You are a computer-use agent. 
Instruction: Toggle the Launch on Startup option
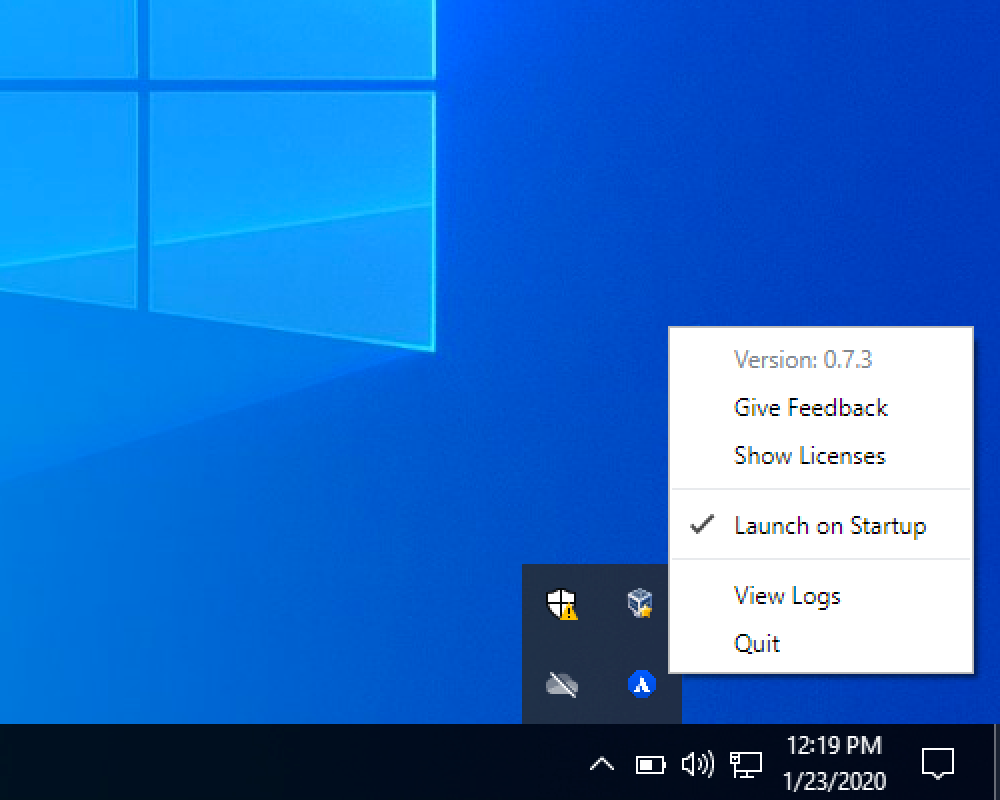click(x=829, y=525)
